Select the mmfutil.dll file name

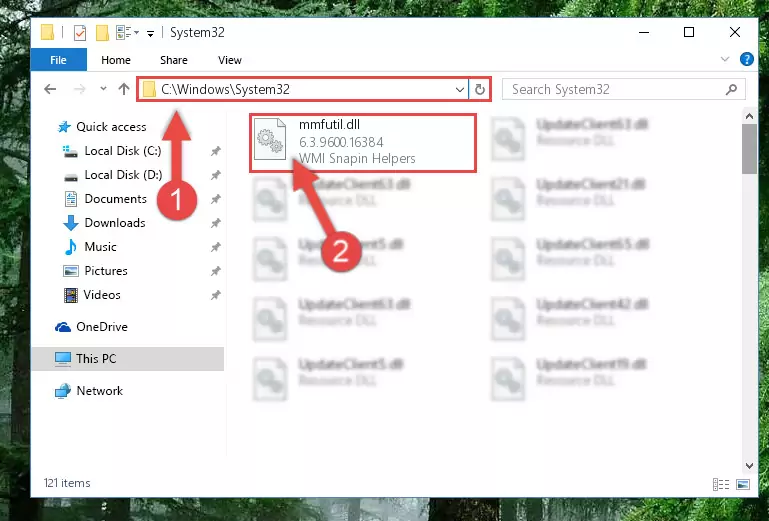coord(329,125)
